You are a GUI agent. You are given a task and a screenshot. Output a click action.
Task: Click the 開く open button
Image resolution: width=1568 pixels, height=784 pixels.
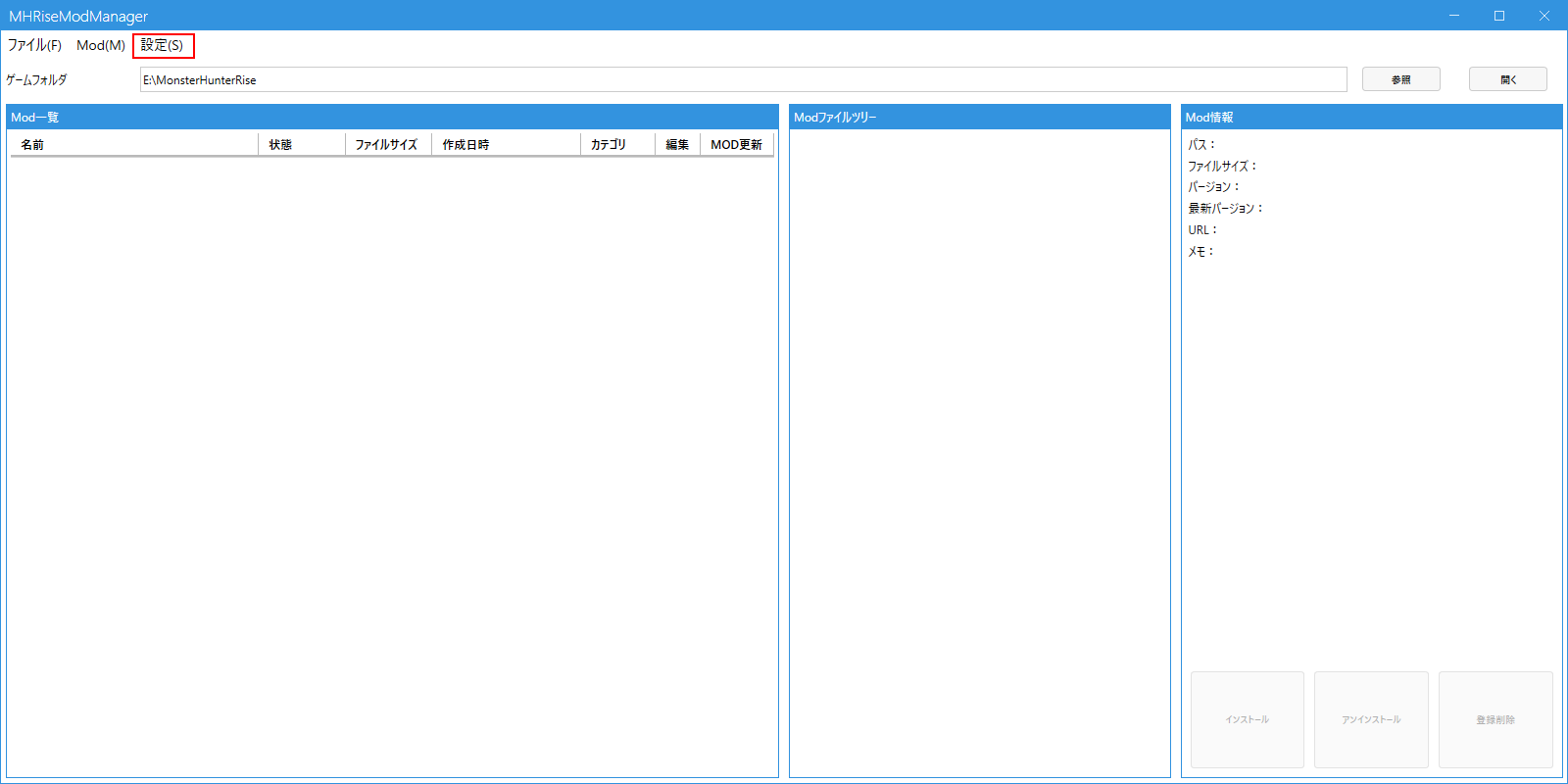(x=1508, y=79)
